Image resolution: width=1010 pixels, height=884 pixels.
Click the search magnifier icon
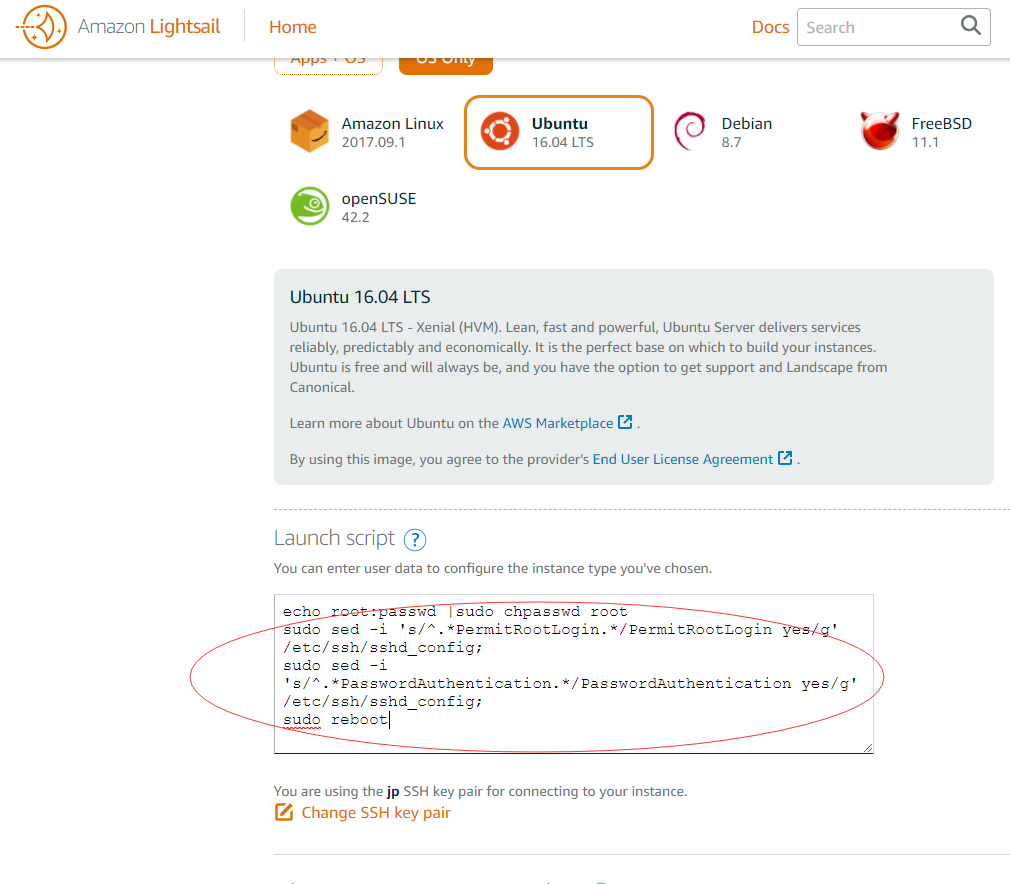(x=971, y=26)
